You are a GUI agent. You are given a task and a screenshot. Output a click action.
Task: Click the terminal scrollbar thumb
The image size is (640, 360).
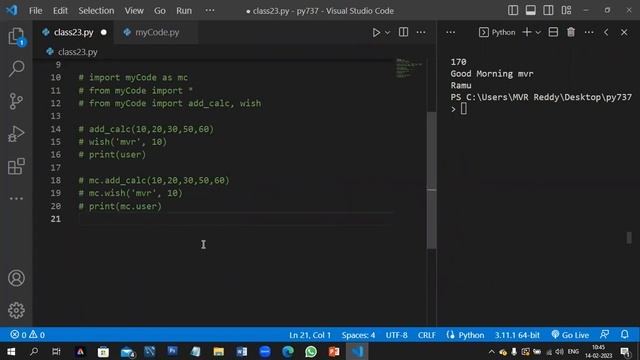[x=629, y=238]
